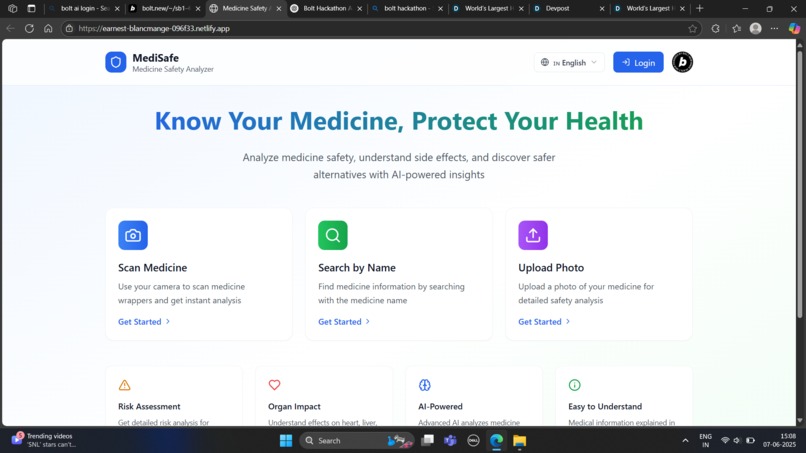The image size is (806, 453).
Task: Click Easy to Understand heading text
Action: pos(605,406)
